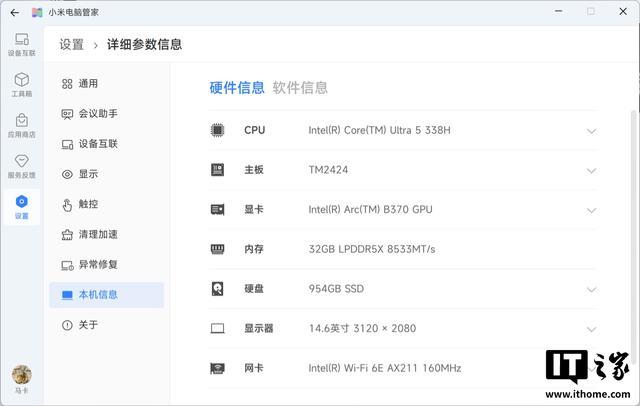Open the 通用 general settings item
640x406 pixels.
88,84
